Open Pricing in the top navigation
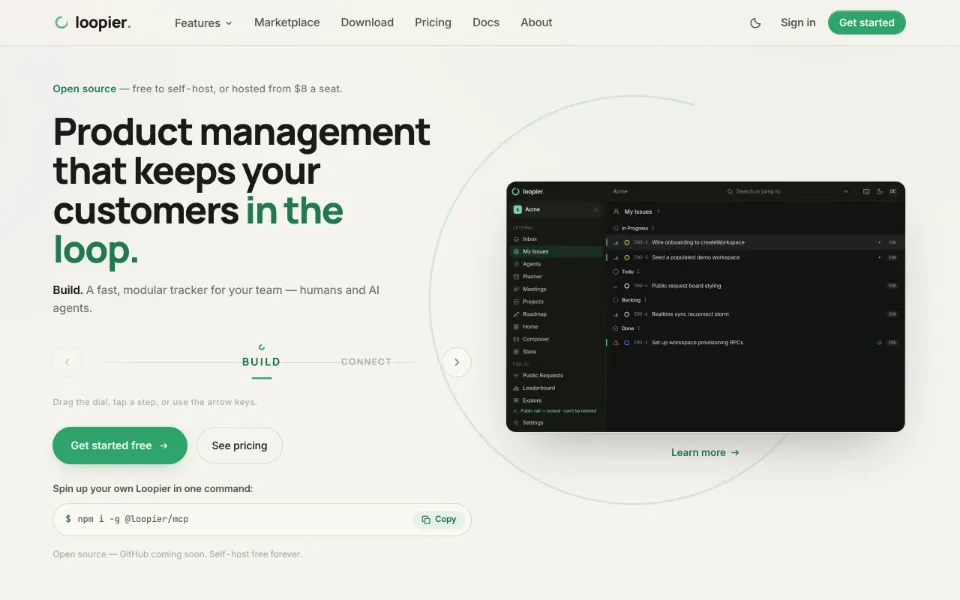This screenshot has height=600, width=960. [433, 22]
